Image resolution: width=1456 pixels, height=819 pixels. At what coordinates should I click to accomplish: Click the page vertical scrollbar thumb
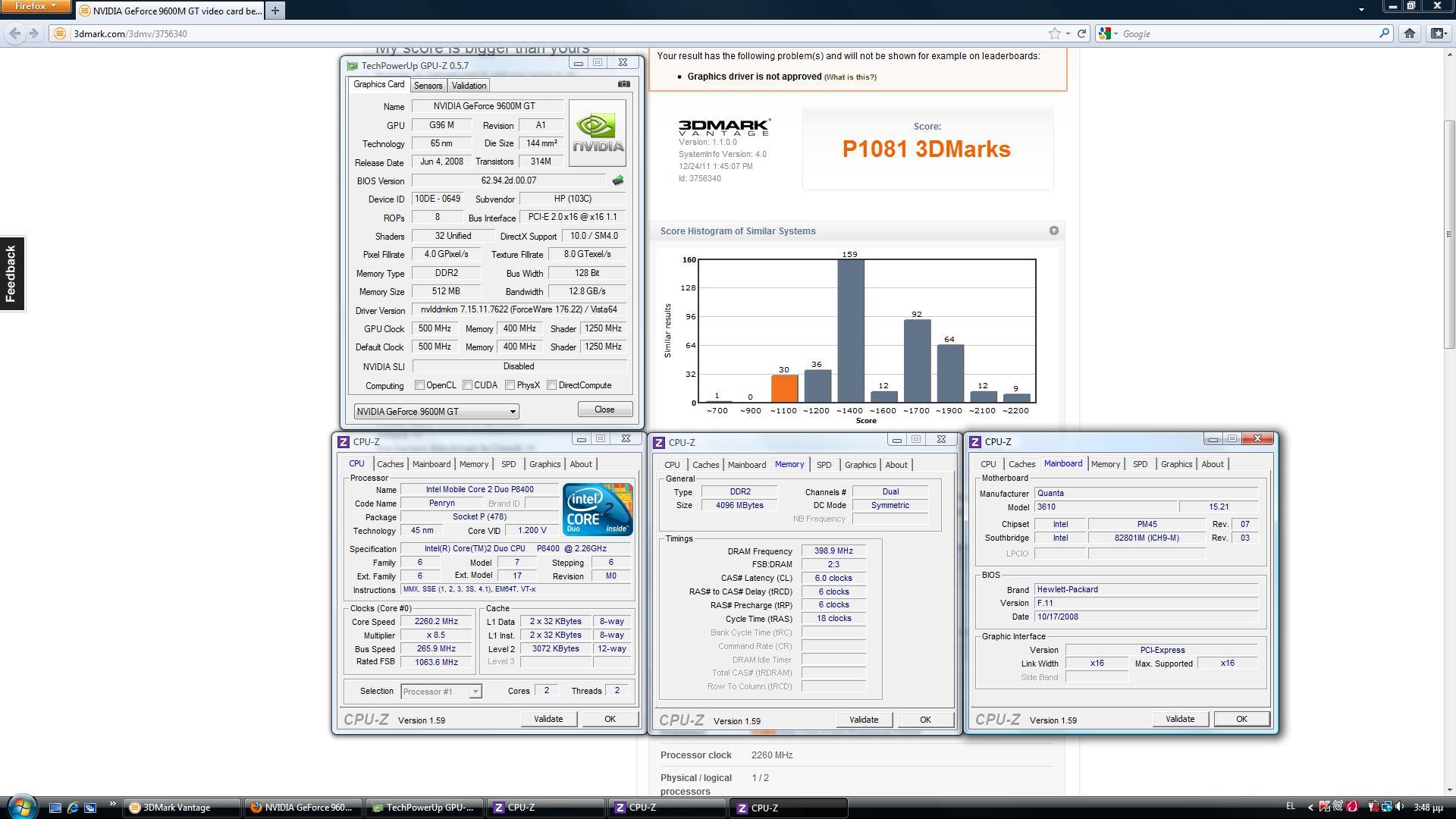(1449, 234)
